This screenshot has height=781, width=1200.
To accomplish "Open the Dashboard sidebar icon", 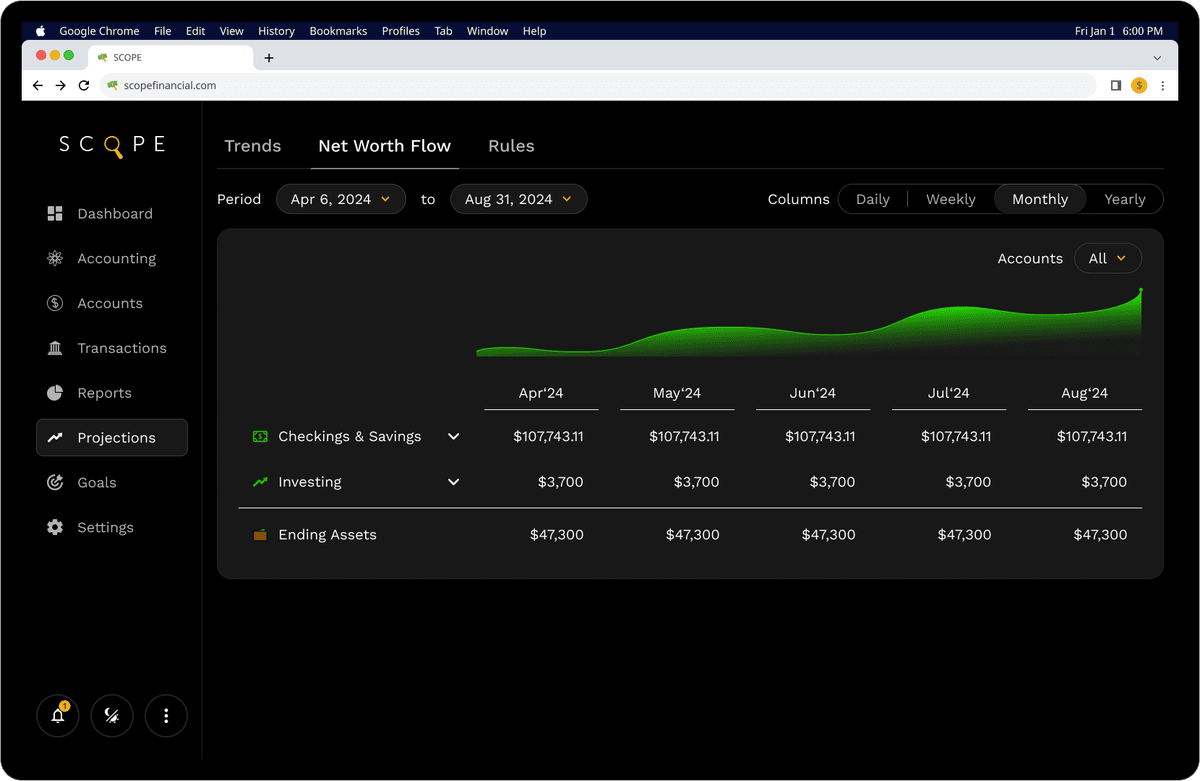I will click(x=56, y=213).
